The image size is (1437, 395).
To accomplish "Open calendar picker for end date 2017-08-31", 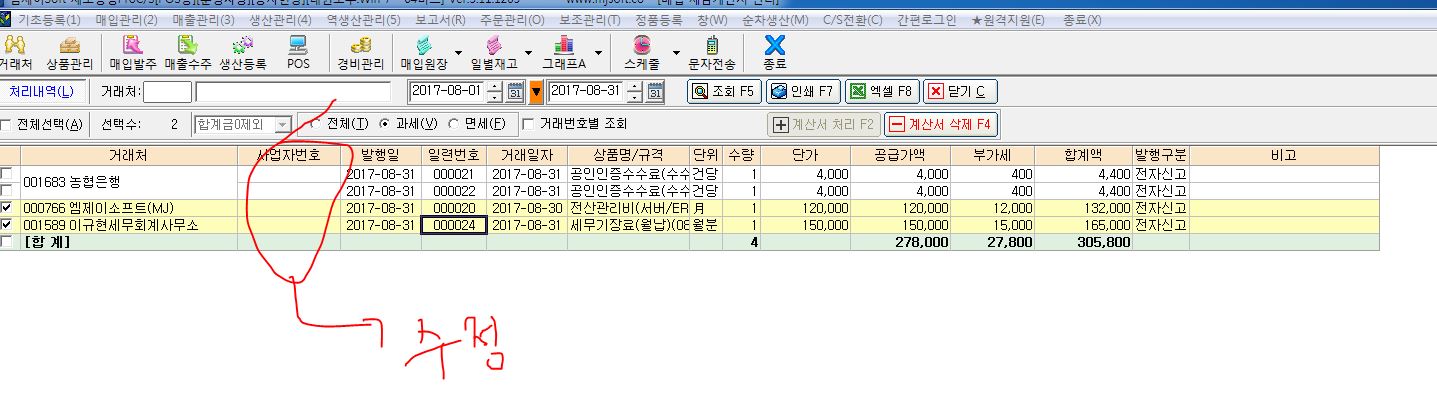I will point(655,92).
